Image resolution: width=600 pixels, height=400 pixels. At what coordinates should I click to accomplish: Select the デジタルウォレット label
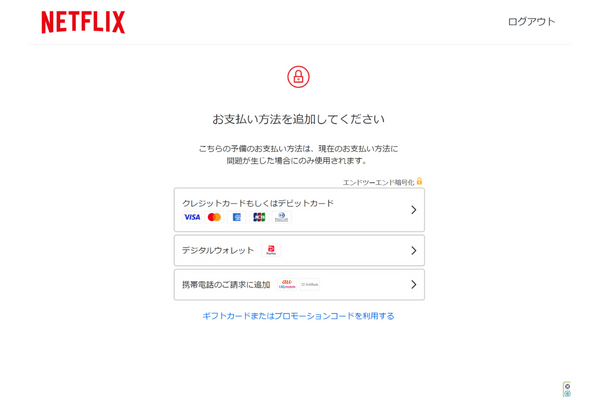pyautogui.click(x=218, y=250)
